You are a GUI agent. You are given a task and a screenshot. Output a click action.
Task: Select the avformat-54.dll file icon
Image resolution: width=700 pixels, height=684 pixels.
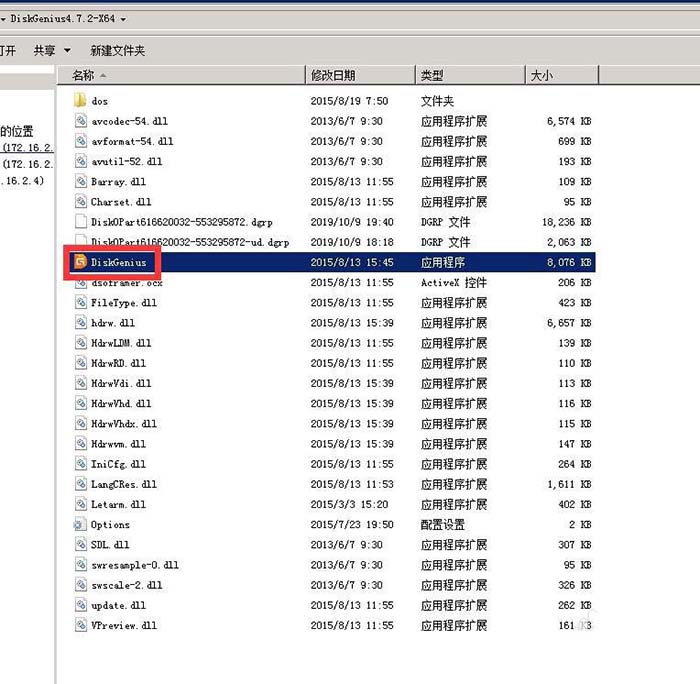click(x=80, y=141)
